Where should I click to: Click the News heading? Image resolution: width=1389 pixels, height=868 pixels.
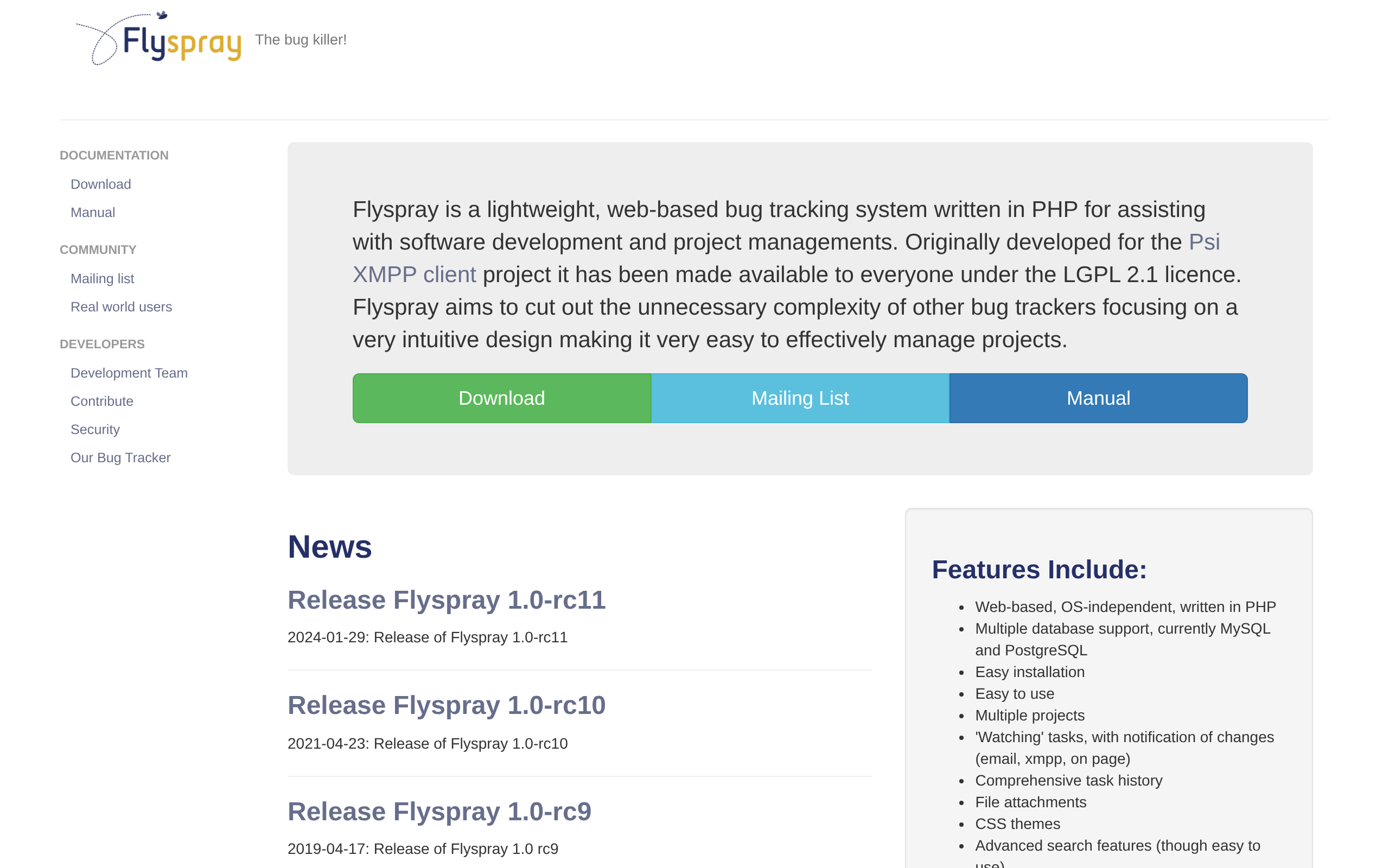point(330,546)
